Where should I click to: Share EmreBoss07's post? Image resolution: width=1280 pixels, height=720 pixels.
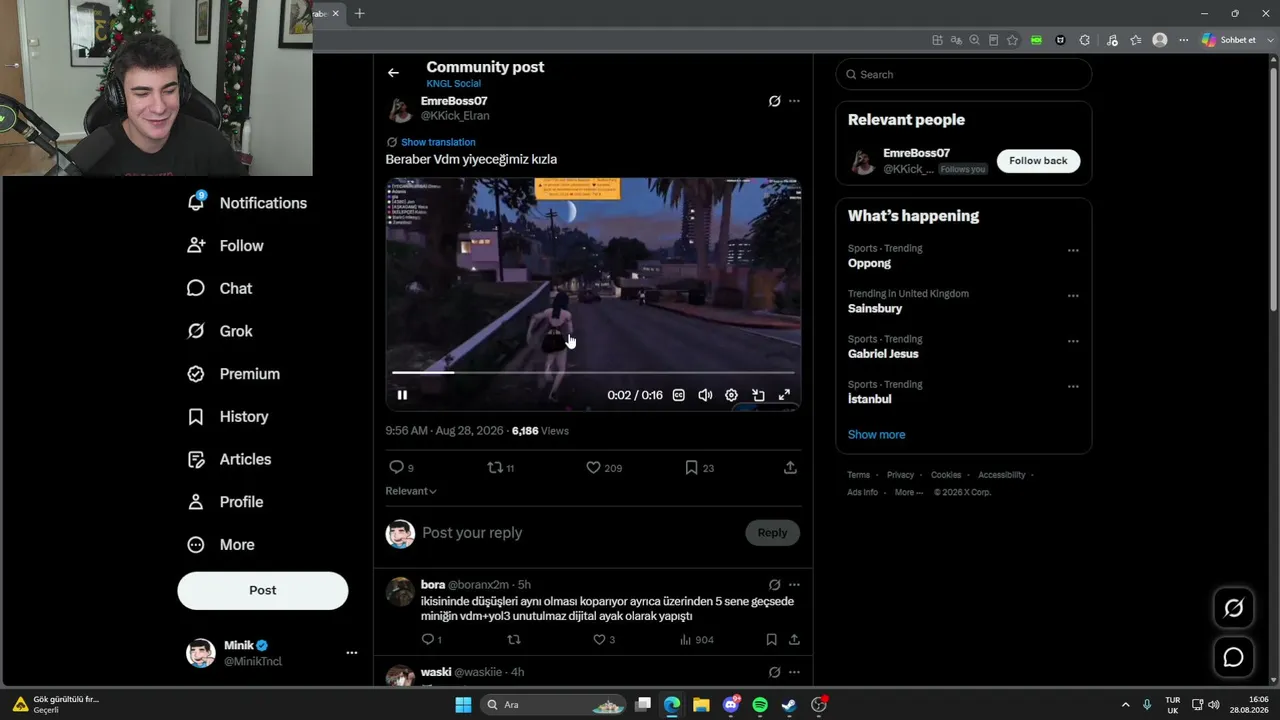790,467
